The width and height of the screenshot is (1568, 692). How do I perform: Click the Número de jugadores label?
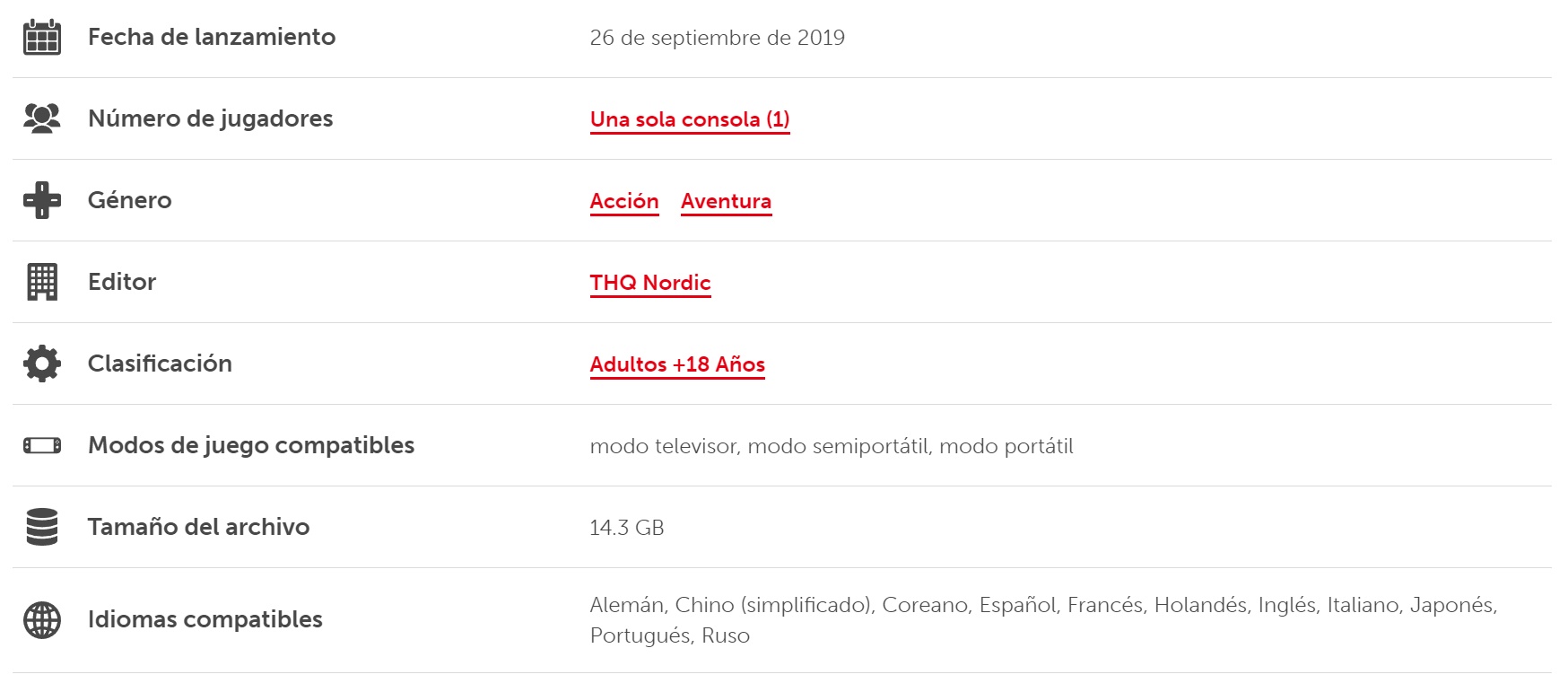(x=211, y=118)
